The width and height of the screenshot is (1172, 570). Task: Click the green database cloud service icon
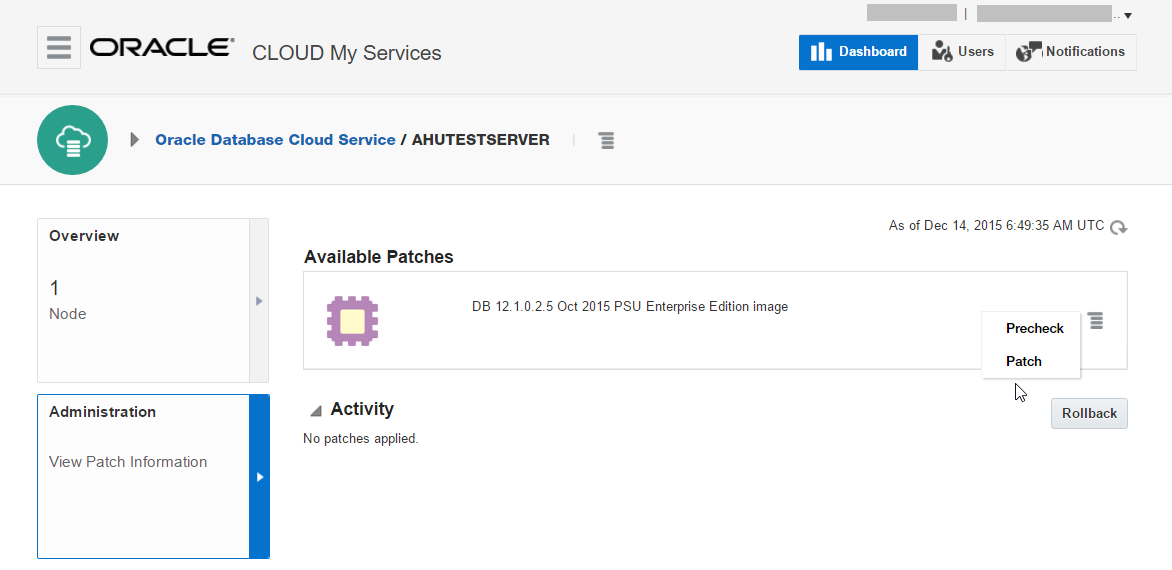point(72,140)
